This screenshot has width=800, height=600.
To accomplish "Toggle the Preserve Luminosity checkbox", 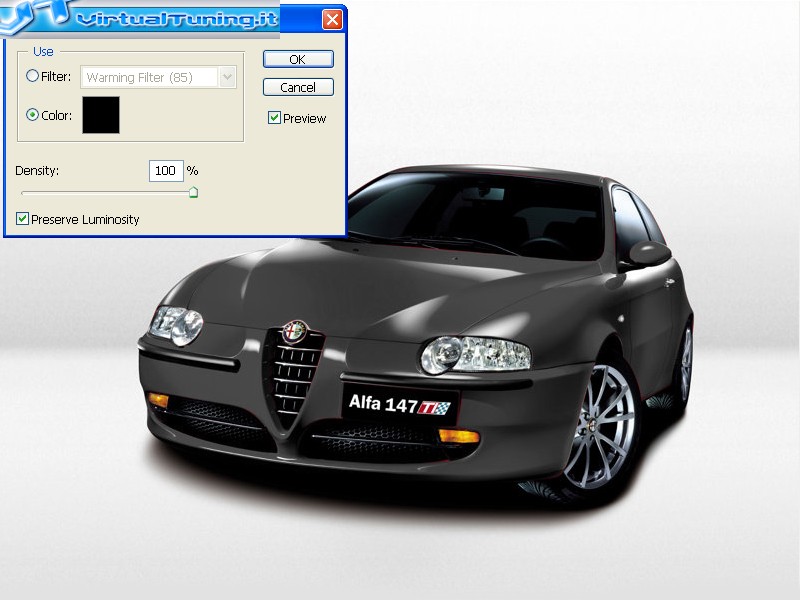I will coord(22,219).
